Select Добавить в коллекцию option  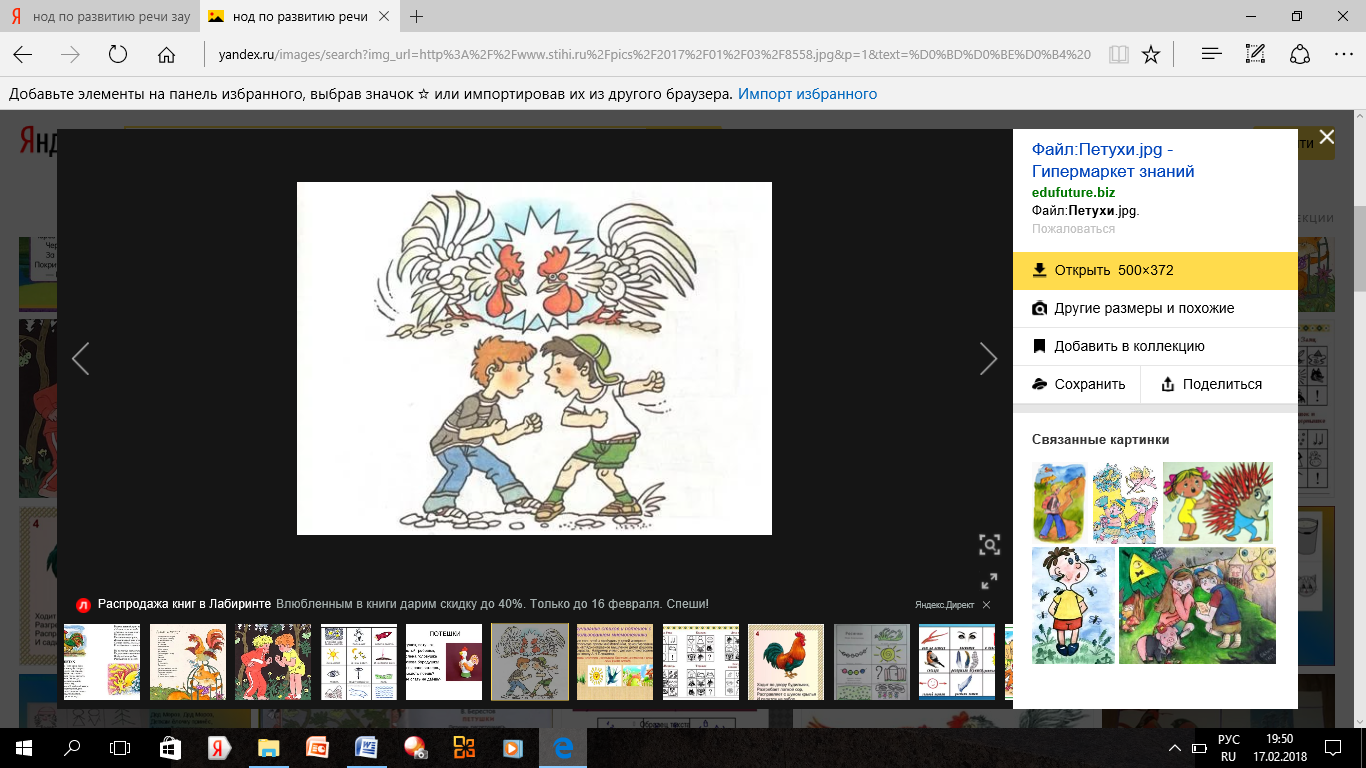(x=1128, y=346)
